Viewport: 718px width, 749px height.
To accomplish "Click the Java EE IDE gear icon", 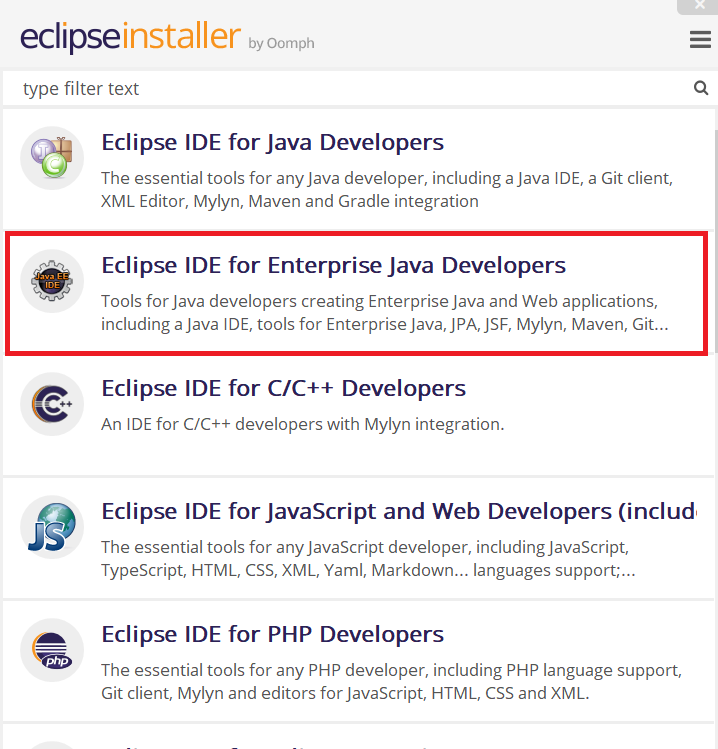I will (52, 281).
